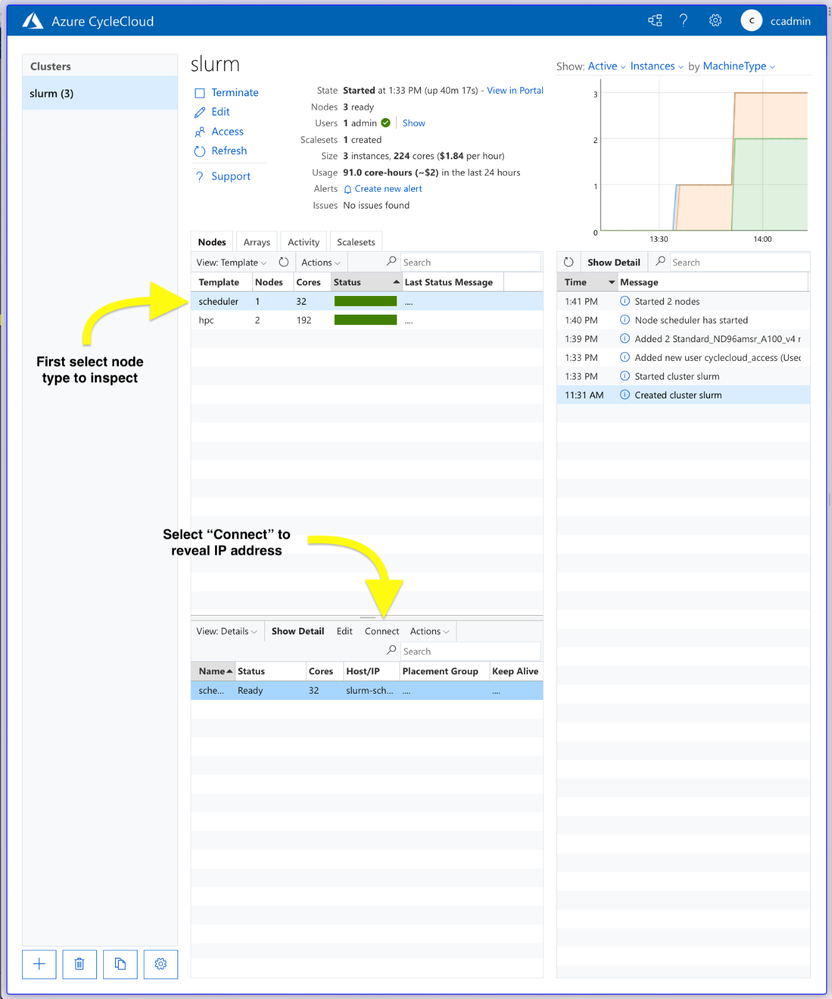Click the Azure CycleCloud logo icon
The width and height of the screenshot is (832, 999).
[x=32, y=21]
